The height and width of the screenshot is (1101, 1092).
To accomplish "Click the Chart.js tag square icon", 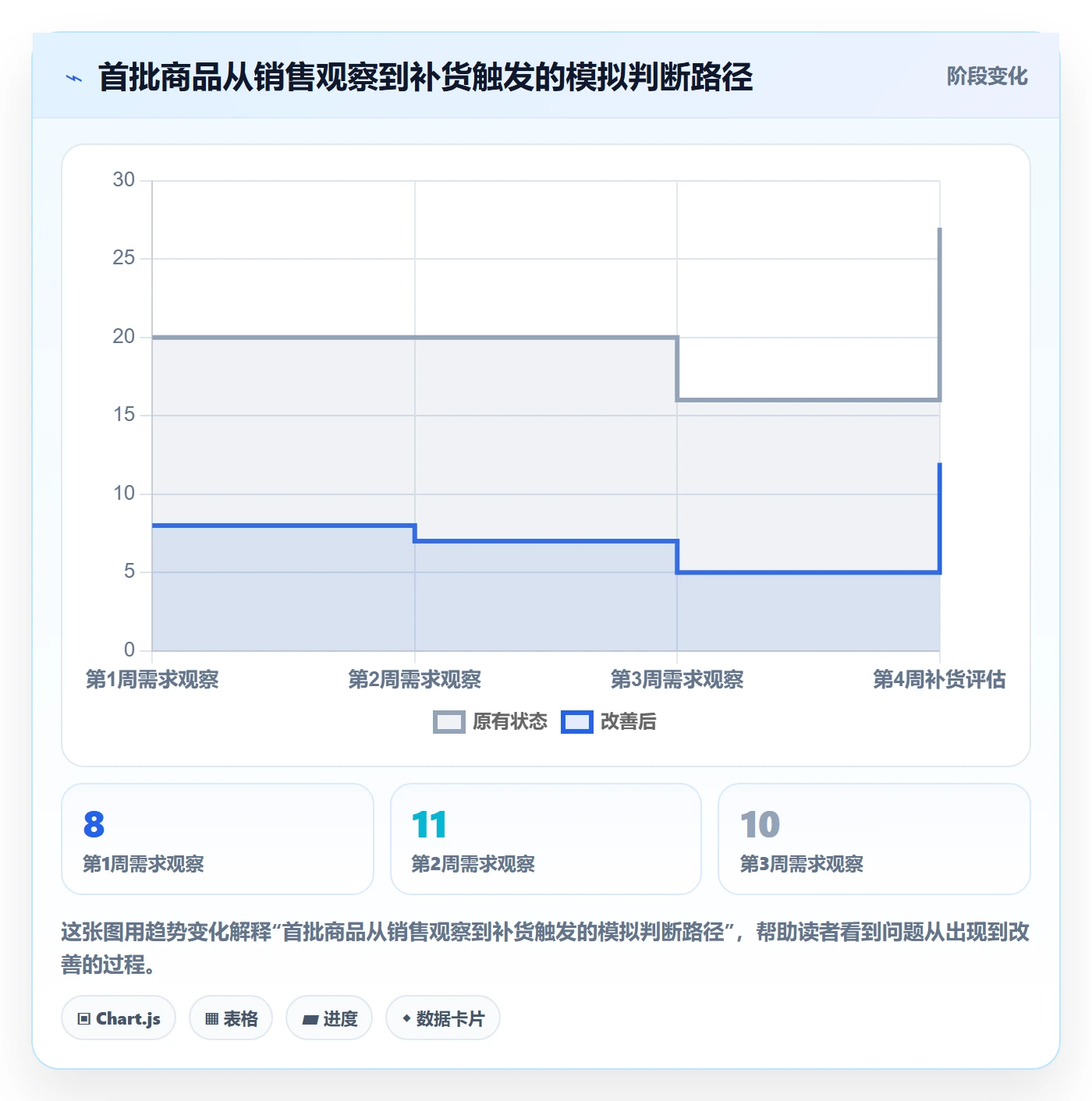I will pos(84,1019).
